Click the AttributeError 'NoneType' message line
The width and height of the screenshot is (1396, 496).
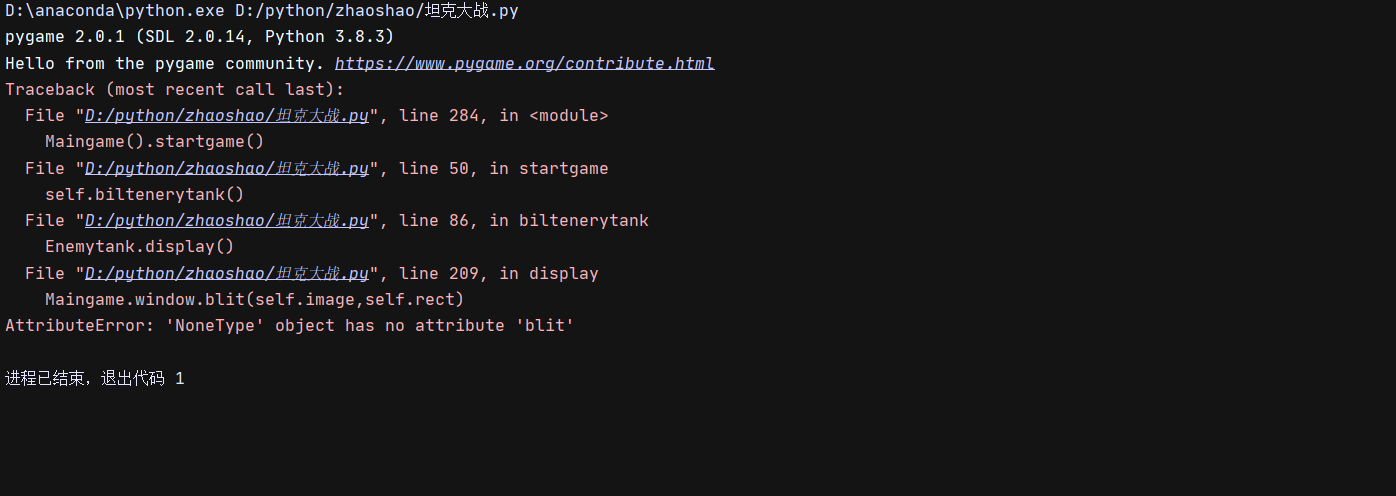[290, 325]
